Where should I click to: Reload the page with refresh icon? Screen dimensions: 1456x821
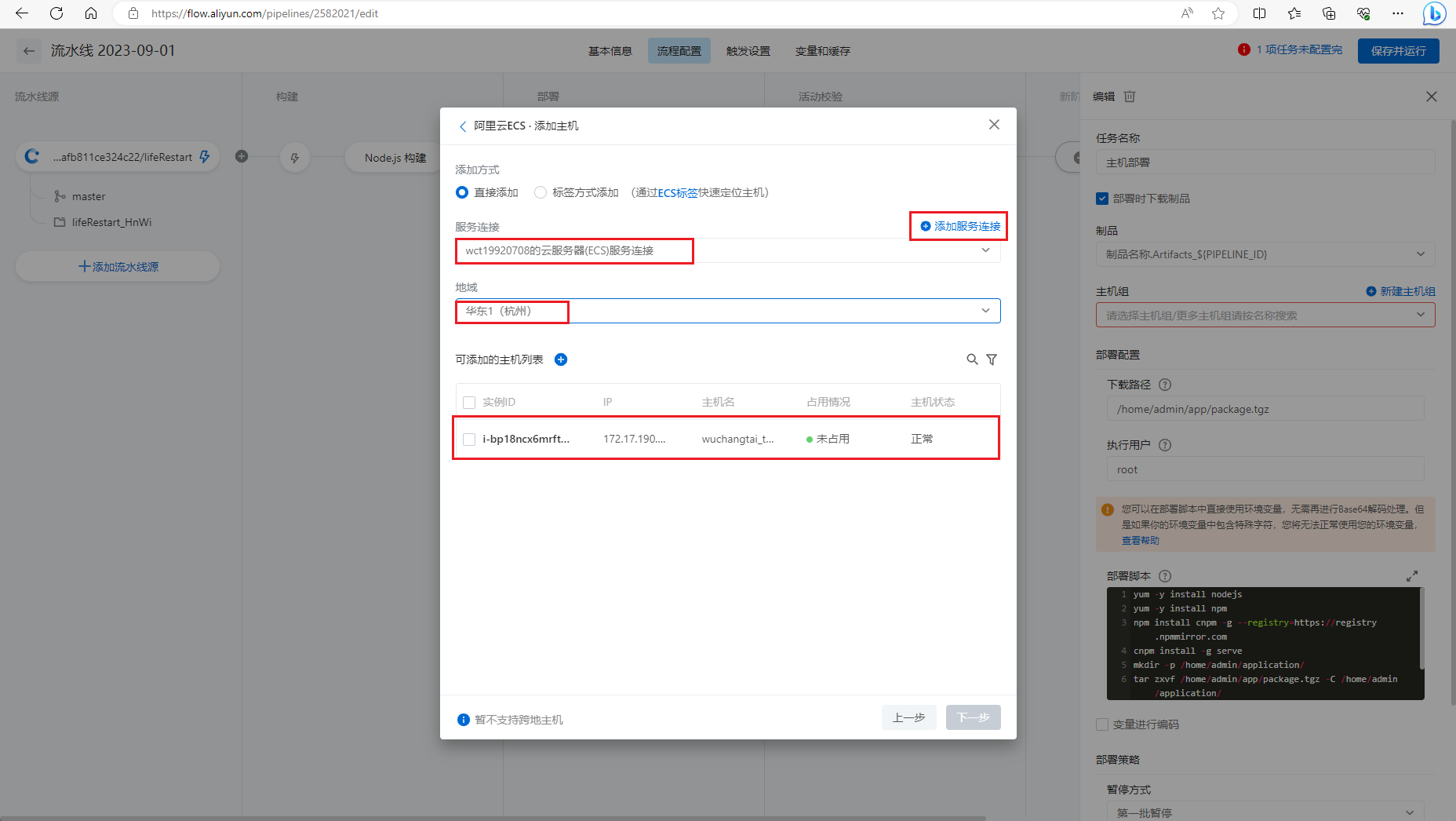click(x=56, y=13)
